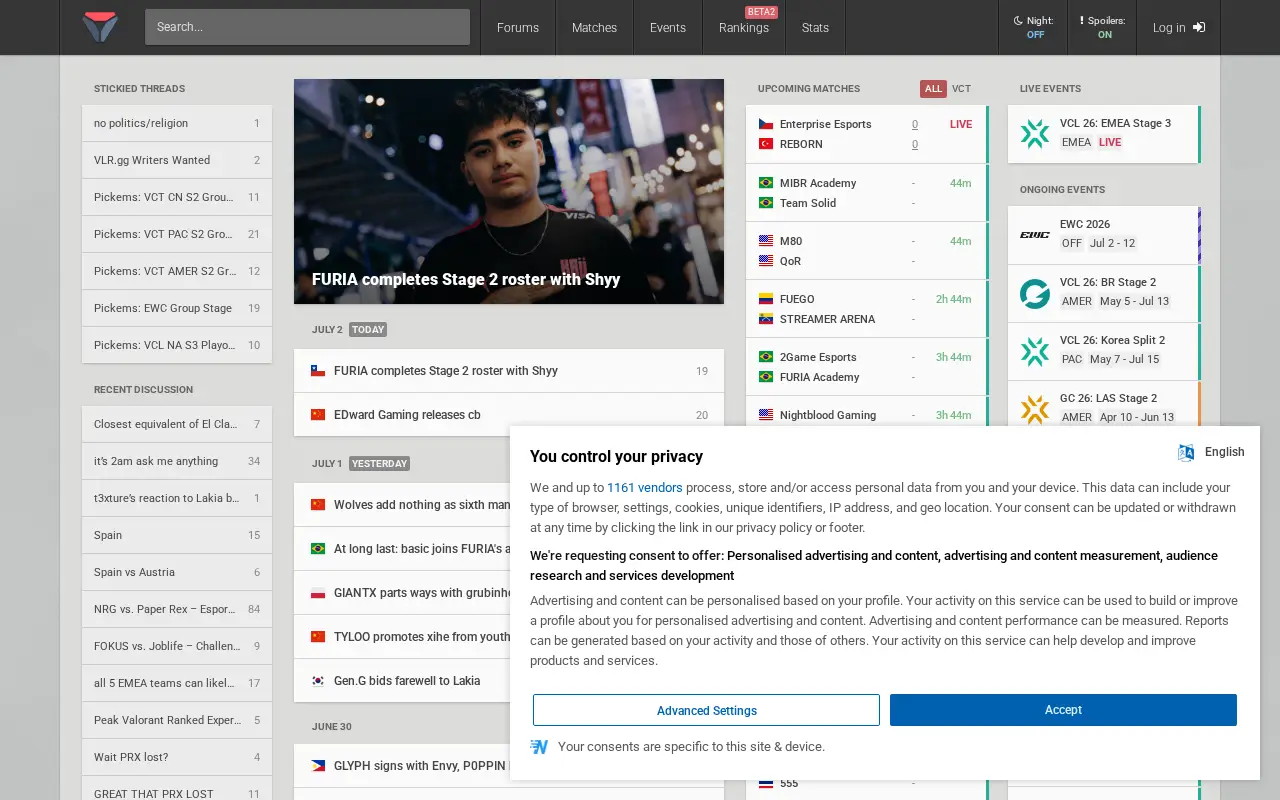This screenshot has height=800, width=1280.
Task: Open 'it's 2am ask me anything' thread
Action: [x=177, y=461]
